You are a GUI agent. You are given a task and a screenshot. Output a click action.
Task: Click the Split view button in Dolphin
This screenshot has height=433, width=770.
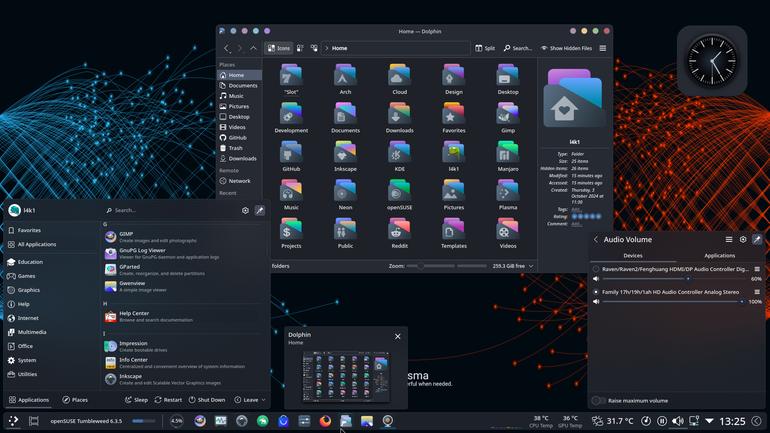(x=485, y=48)
